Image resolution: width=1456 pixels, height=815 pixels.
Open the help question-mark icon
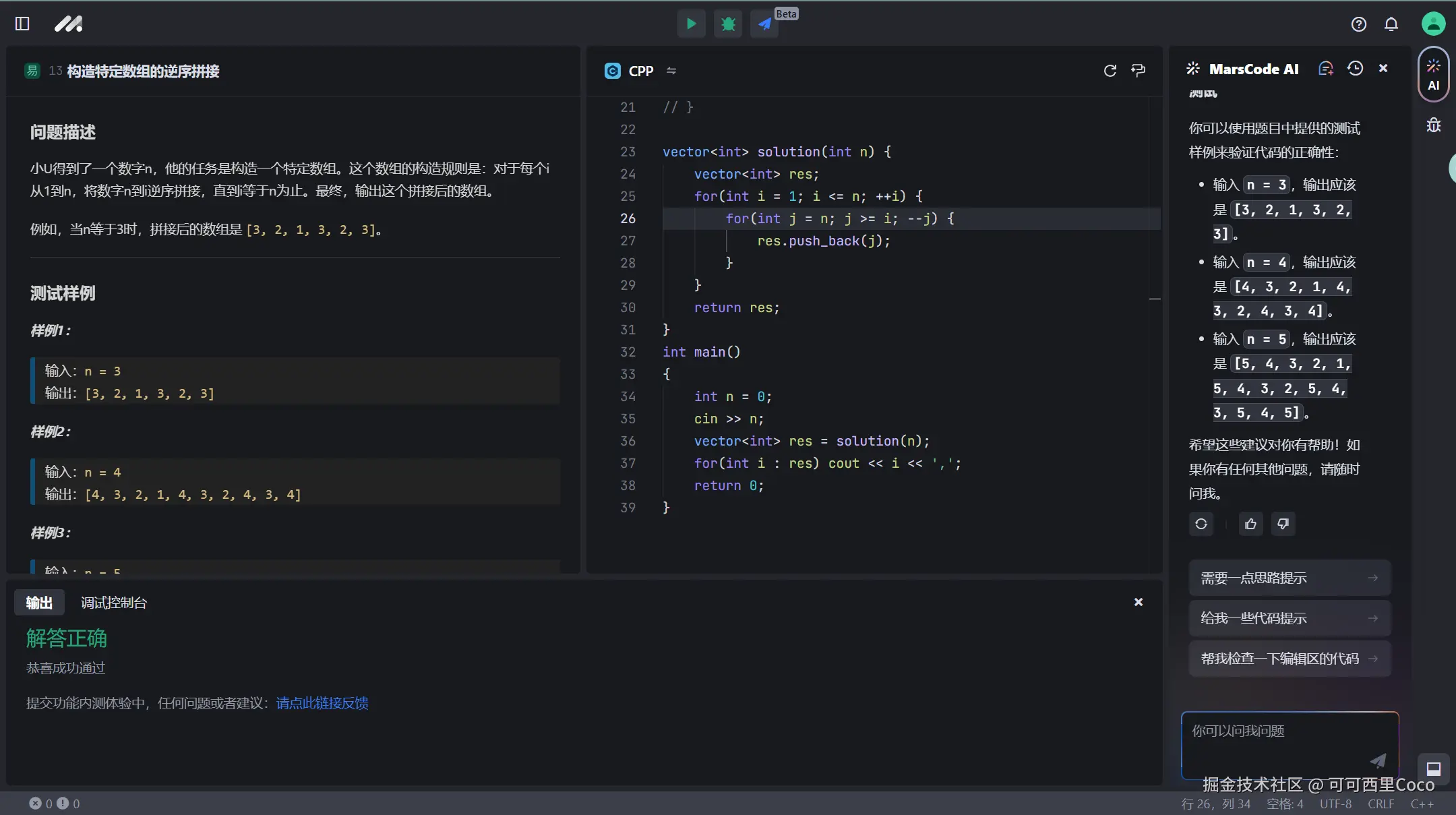[1358, 24]
